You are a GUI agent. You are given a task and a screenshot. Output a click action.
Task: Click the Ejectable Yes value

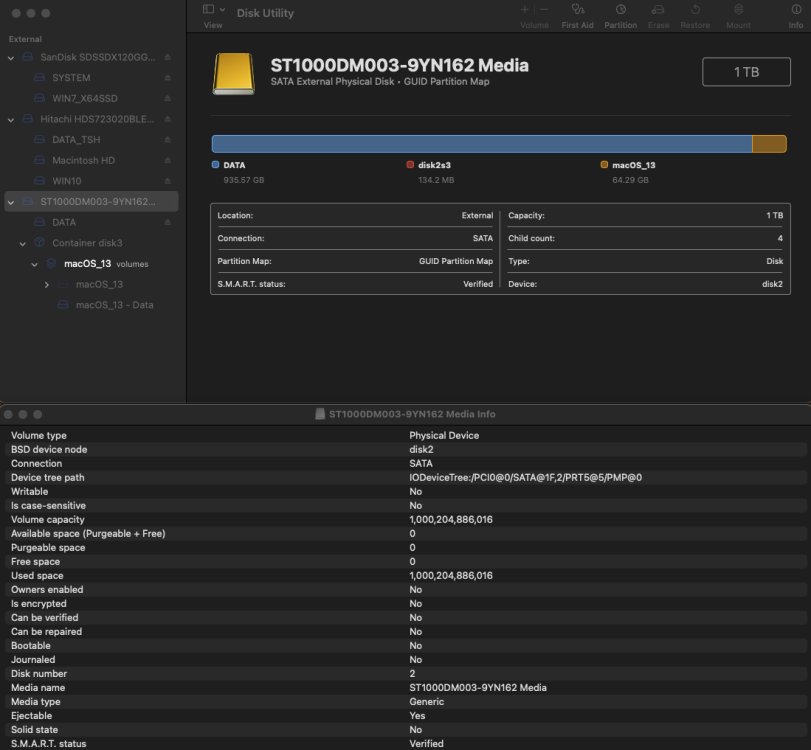coord(417,715)
